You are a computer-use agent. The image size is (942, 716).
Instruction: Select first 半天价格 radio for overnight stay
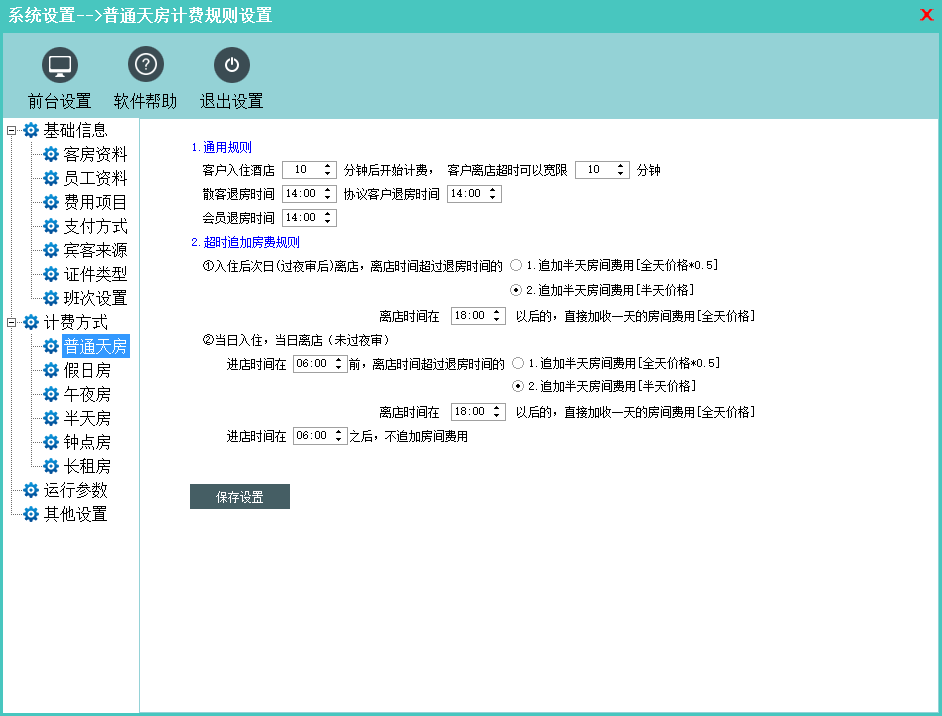(516, 290)
